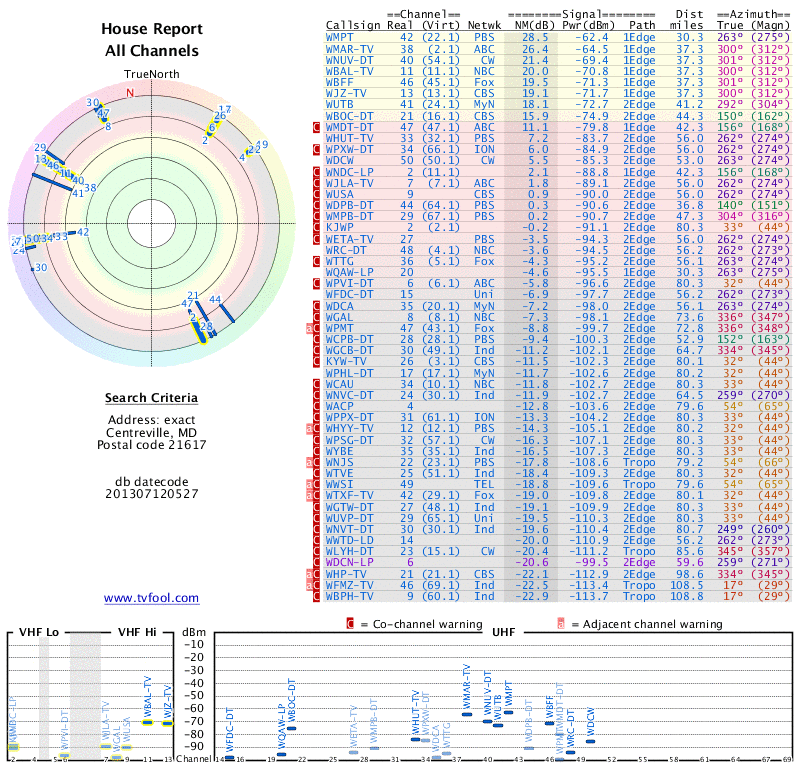Screen dimensions: 800x768
Task: Click co-channel warning icon beside WTTG
Action: click(x=317, y=260)
